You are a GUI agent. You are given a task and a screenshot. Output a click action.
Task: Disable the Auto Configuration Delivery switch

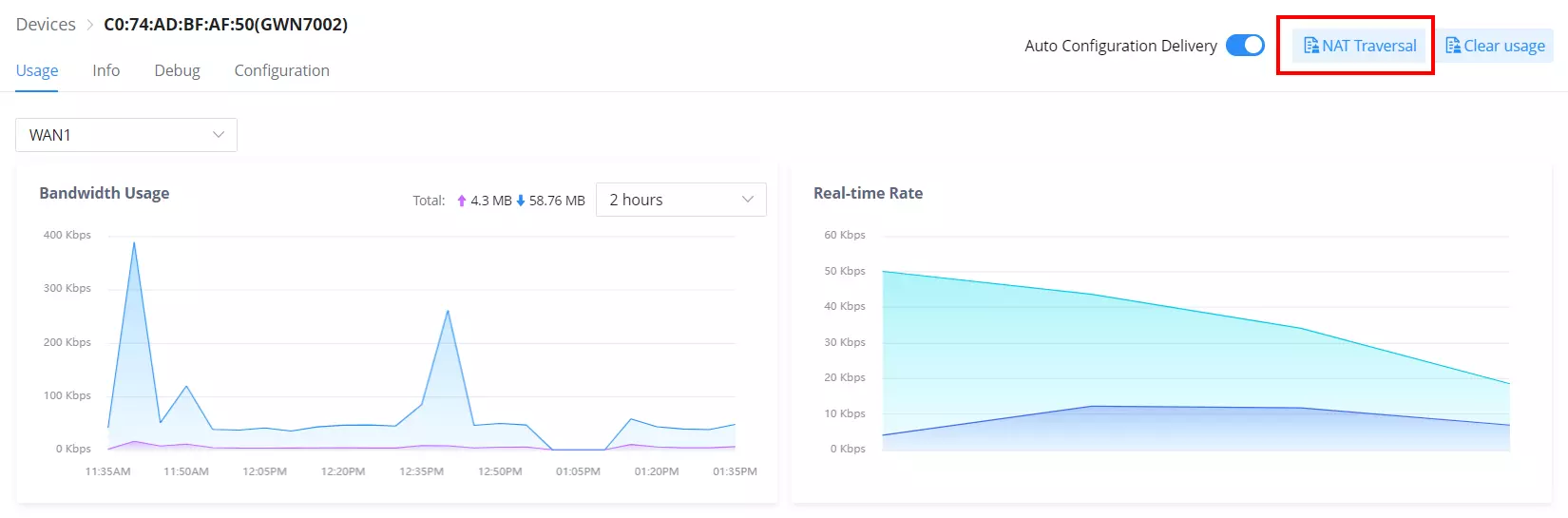(1245, 46)
